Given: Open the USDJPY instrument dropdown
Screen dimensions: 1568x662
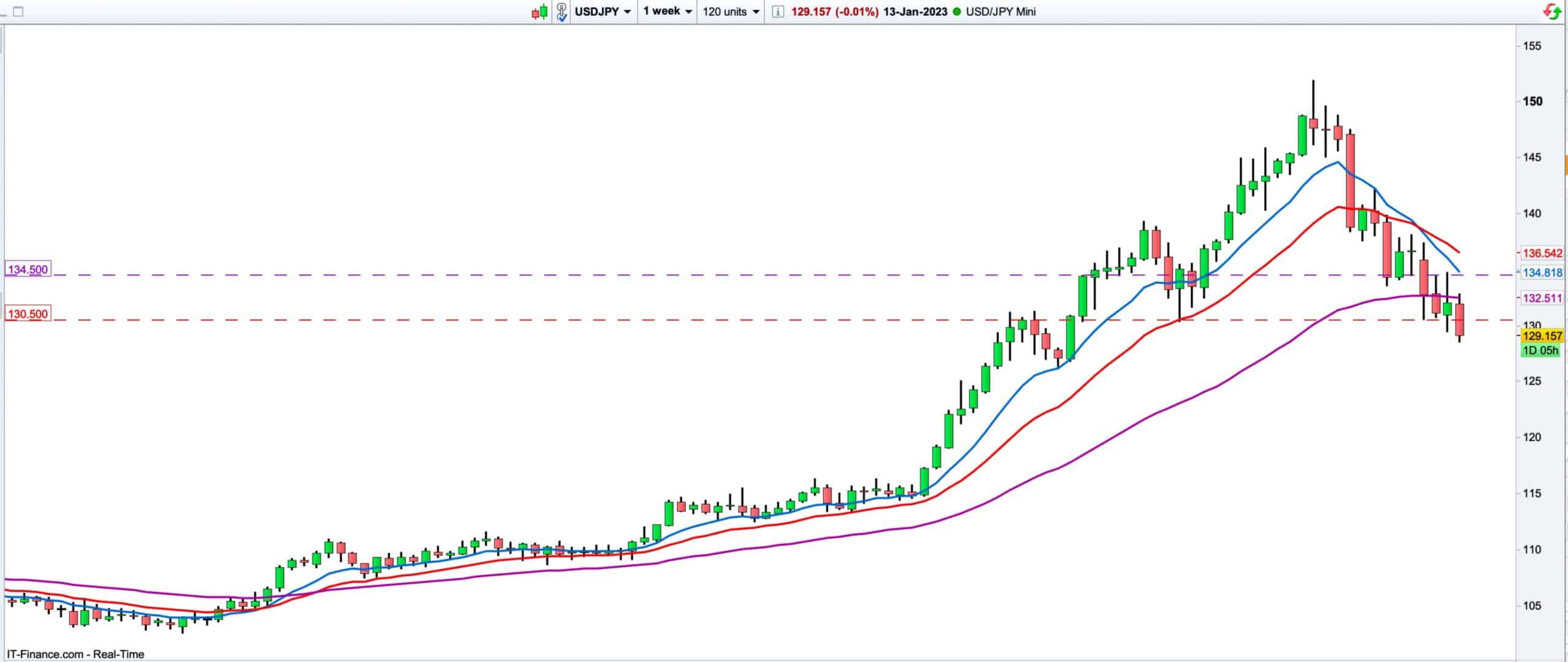Looking at the screenshot, I should [x=603, y=12].
